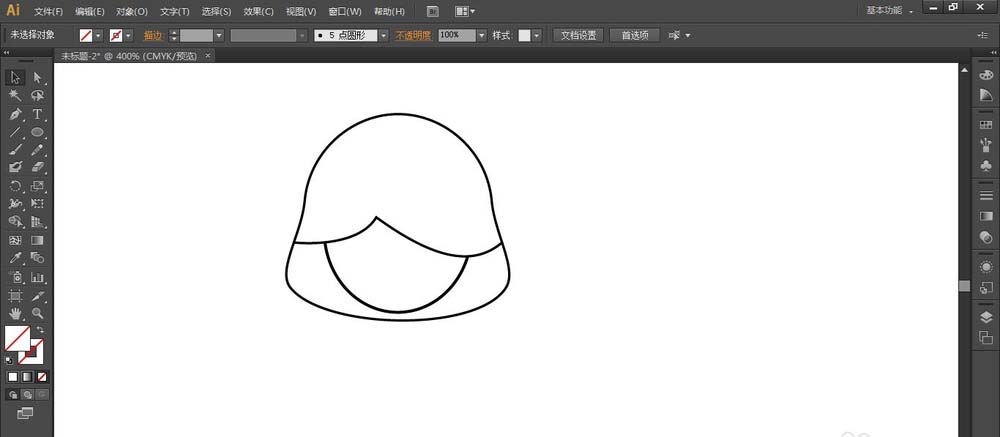Select the Type tool
Screen dimensions: 1000x437
pos(37,114)
